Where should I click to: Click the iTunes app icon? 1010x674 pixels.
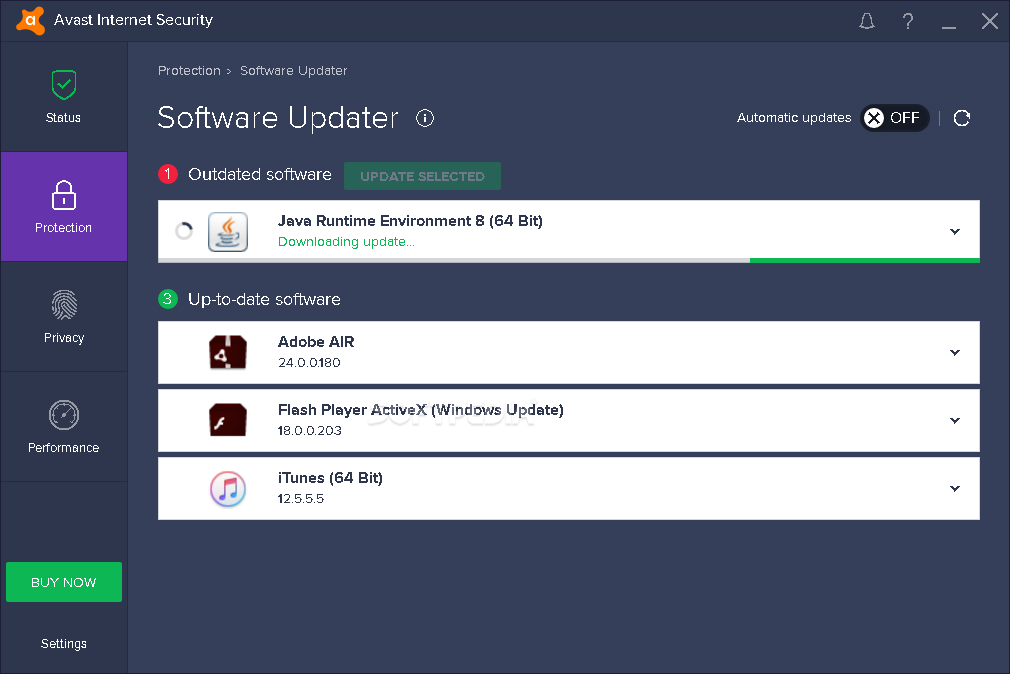228,488
